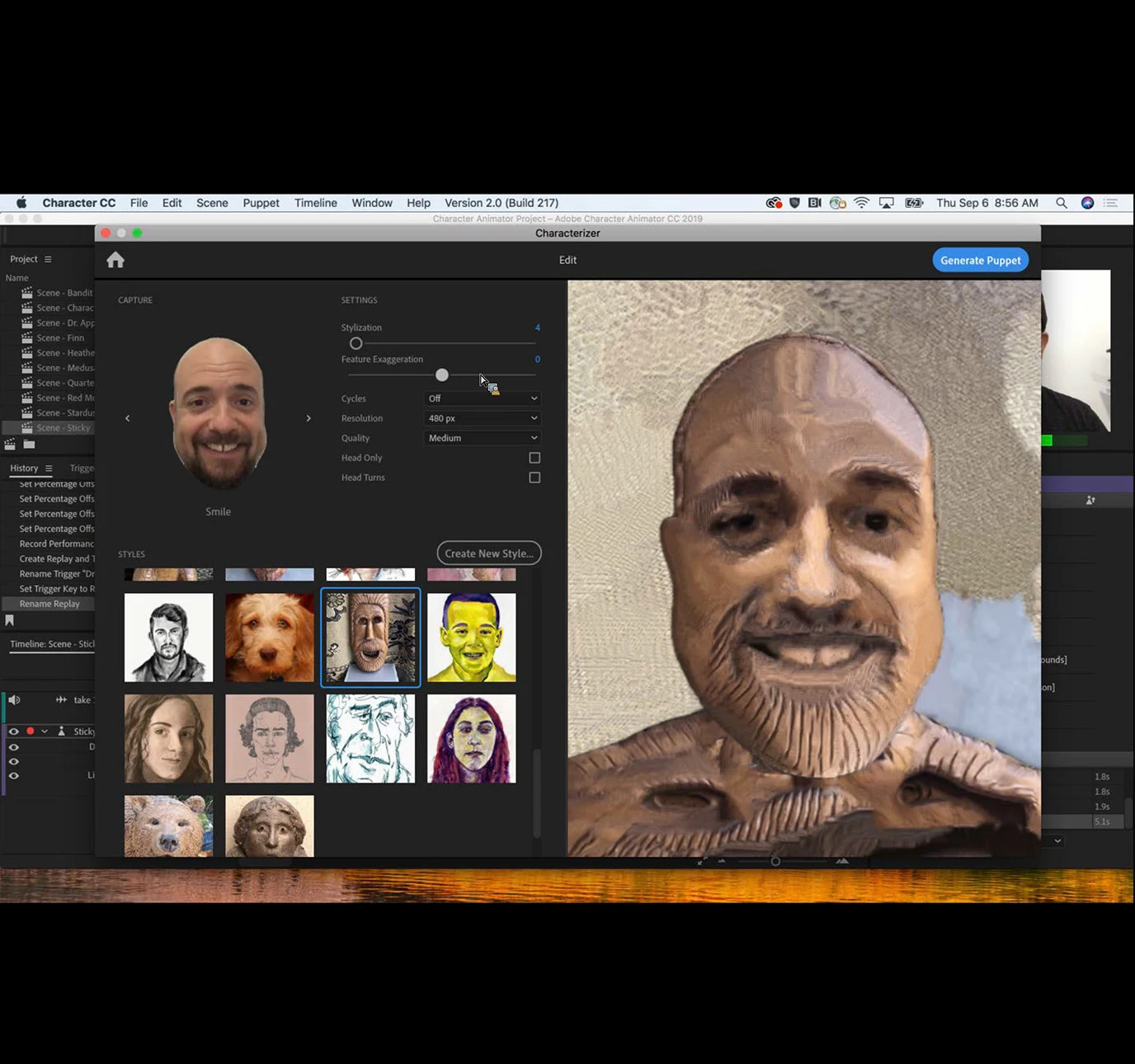Click the Create New Style button
Screen dimensions: 1135x1064
pos(488,553)
